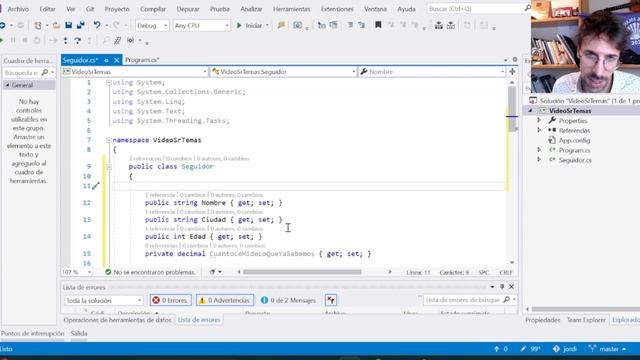The image size is (640, 360).
Task: Toggle the 0 Advertencias filter button
Action: pyautogui.click(x=225, y=300)
